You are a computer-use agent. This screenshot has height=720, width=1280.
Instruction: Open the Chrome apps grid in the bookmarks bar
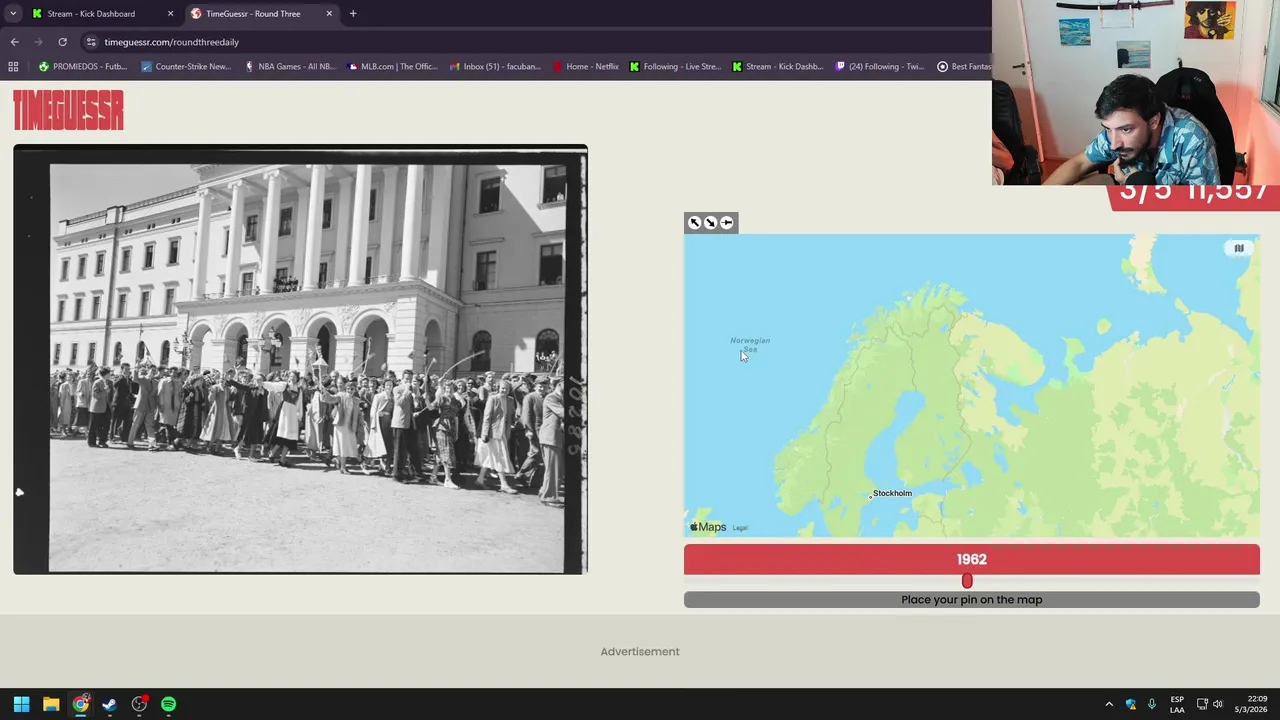click(13, 67)
